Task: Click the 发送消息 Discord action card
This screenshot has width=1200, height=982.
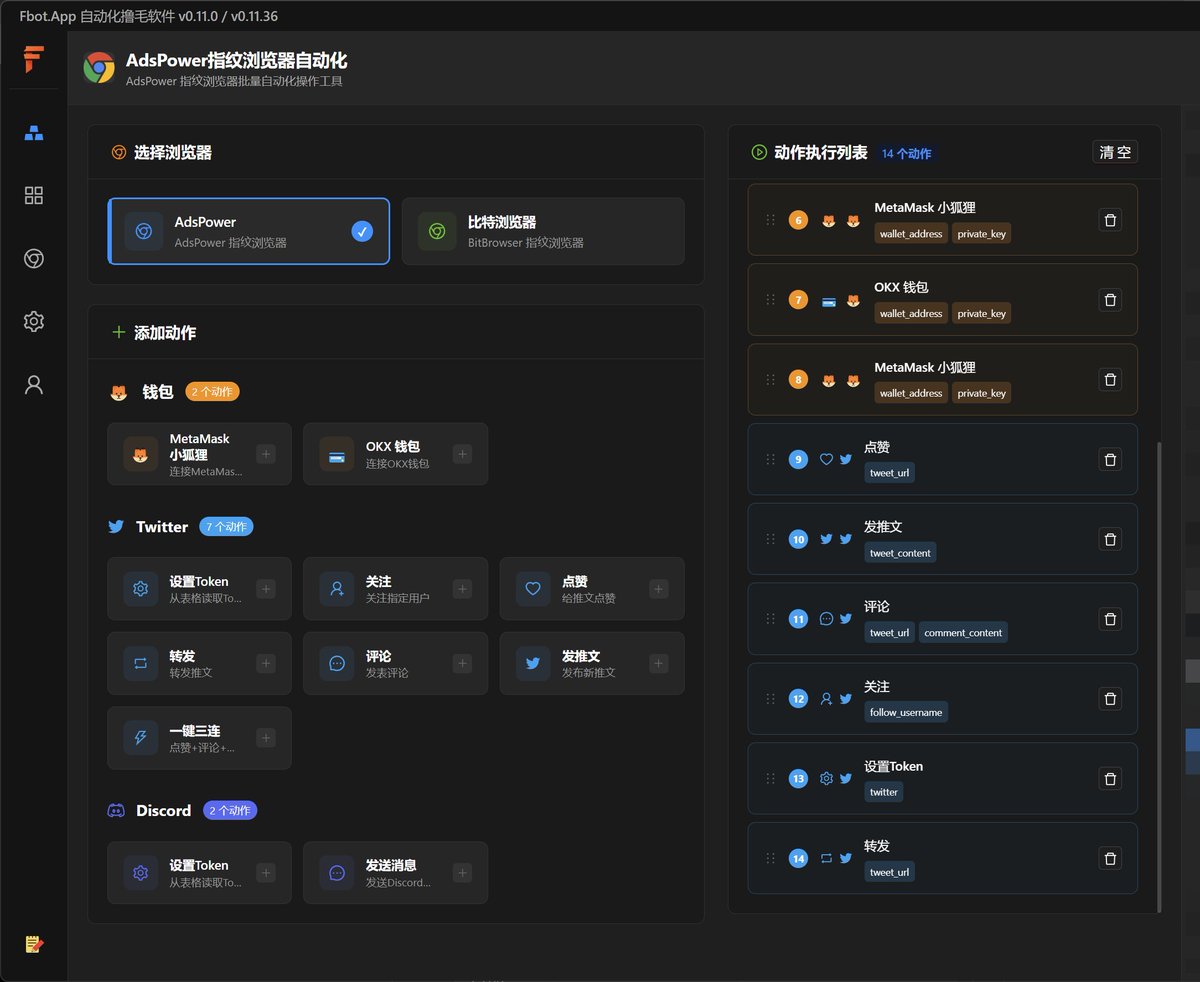Action: point(396,873)
